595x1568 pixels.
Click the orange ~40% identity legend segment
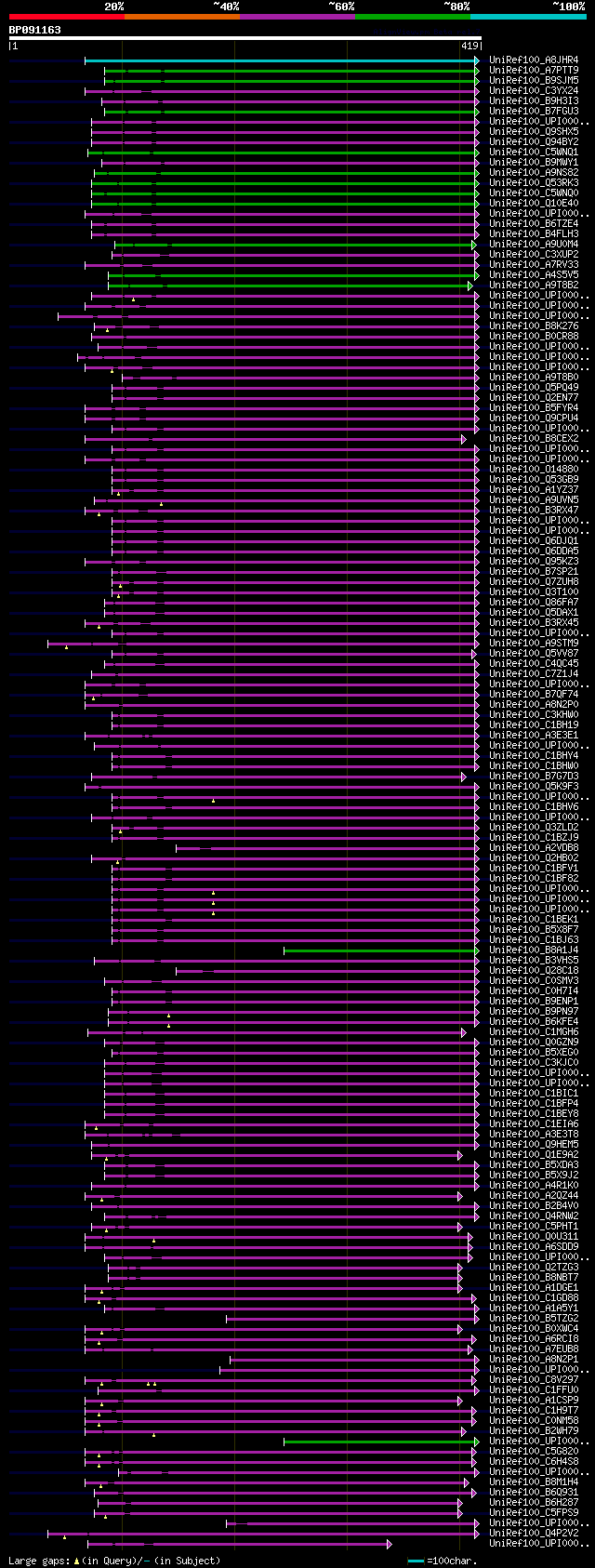181,17
